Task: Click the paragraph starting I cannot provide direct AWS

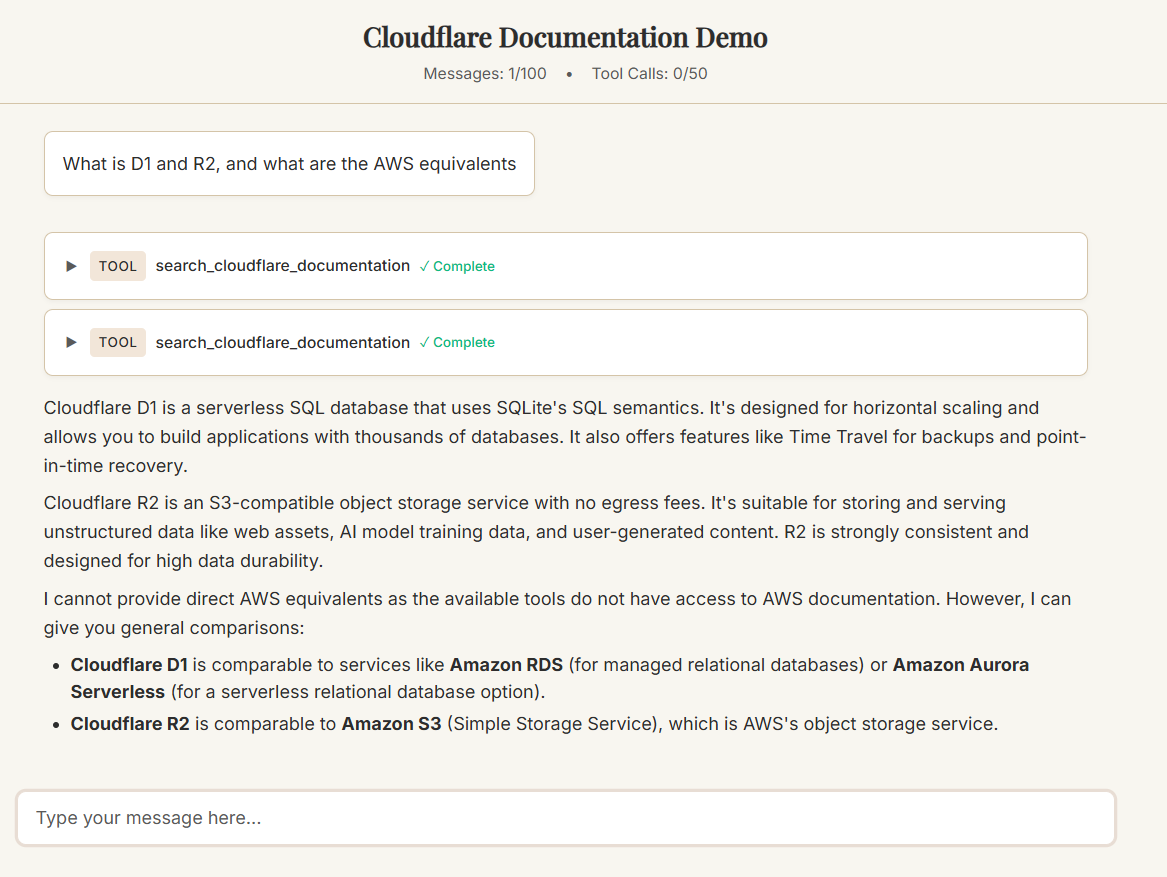Action: point(557,613)
